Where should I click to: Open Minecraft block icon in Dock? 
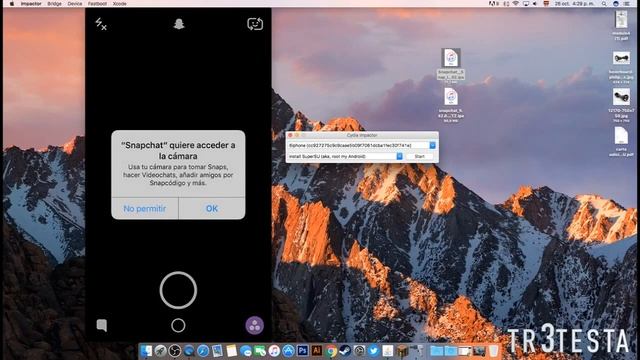pos(402,351)
